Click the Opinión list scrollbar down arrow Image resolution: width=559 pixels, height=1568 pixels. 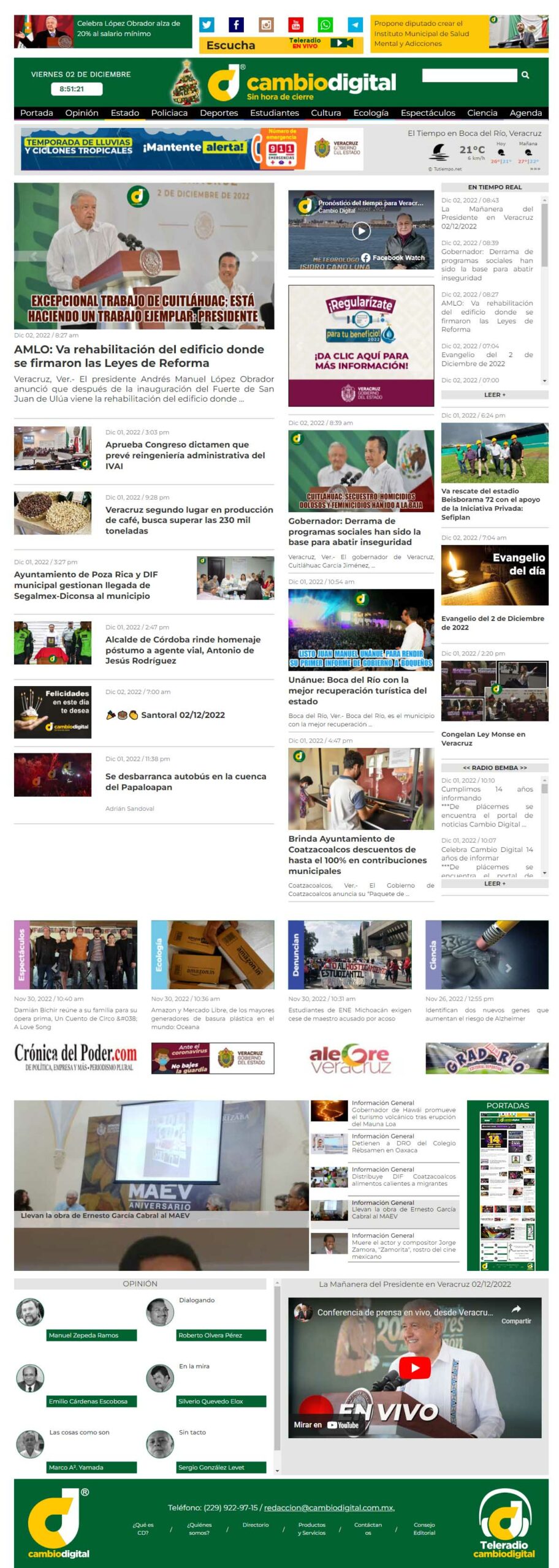pyautogui.click(x=277, y=1471)
